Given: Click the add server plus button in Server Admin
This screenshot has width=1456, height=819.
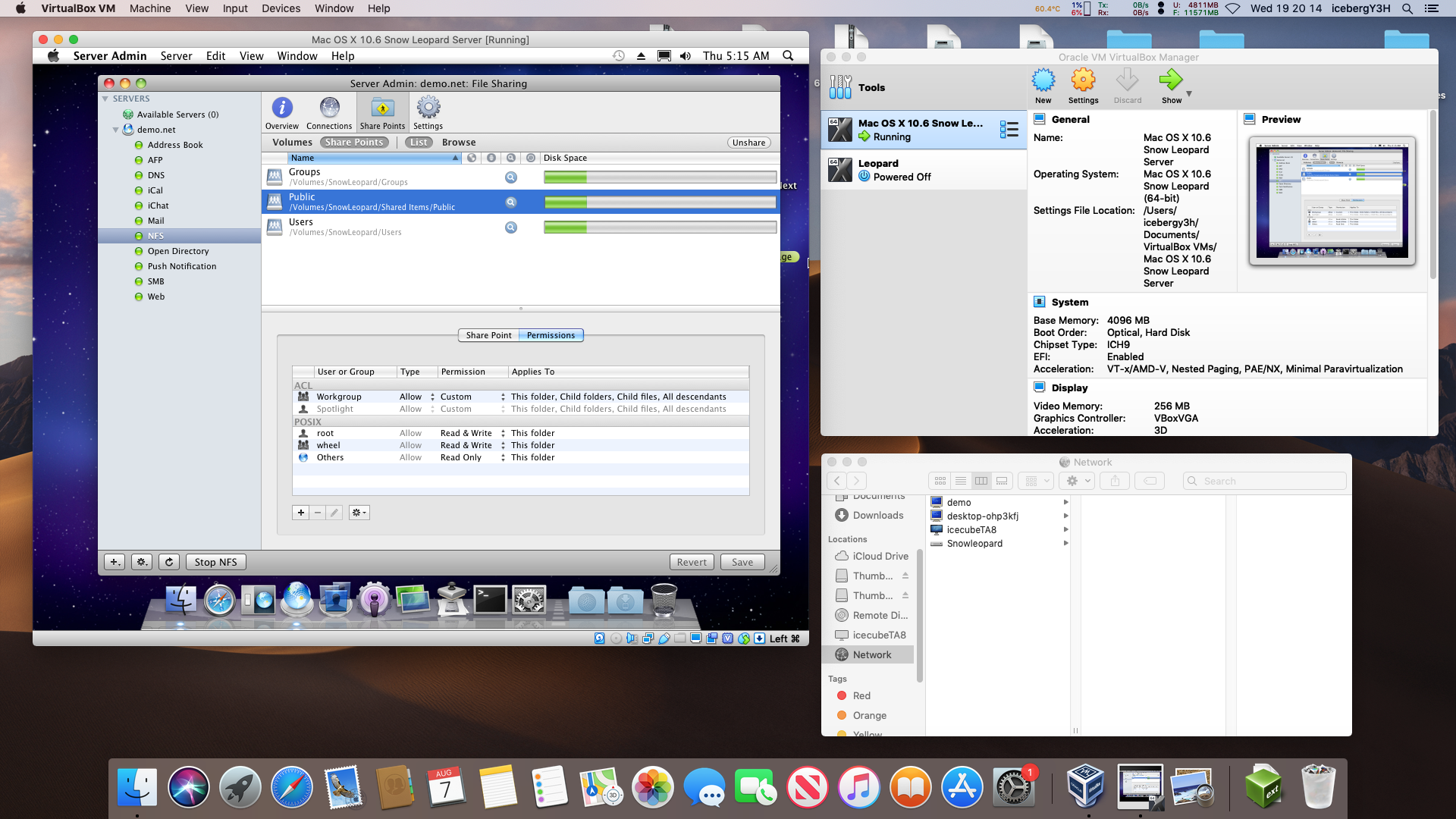Looking at the screenshot, I should (115, 562).
